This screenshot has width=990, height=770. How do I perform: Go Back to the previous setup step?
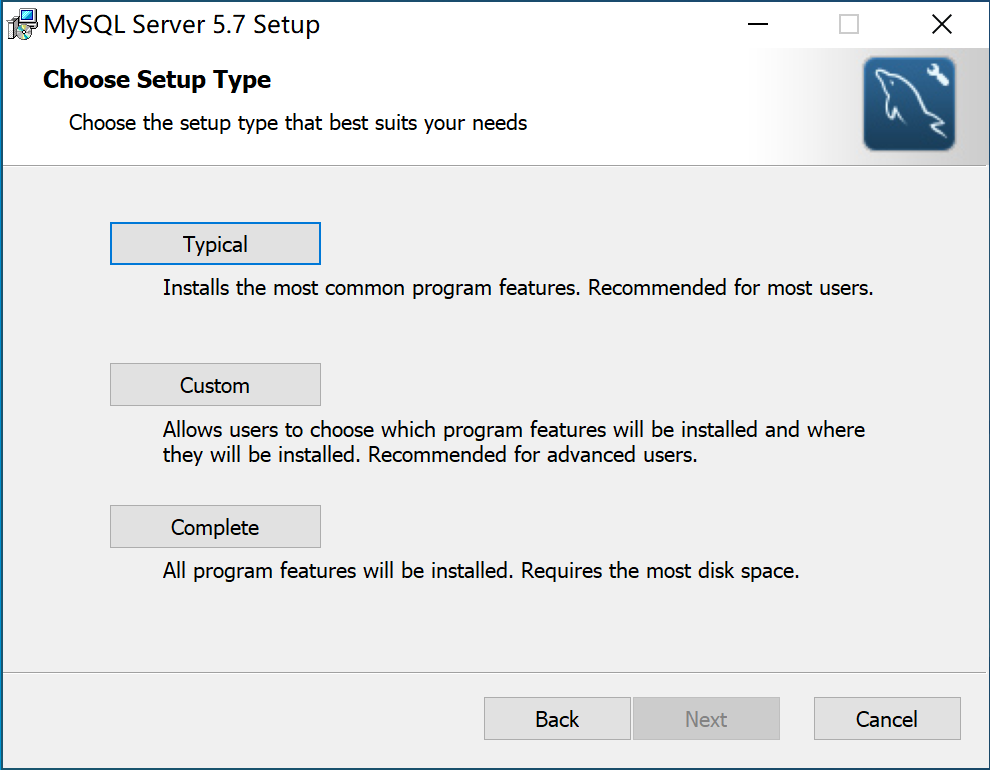pyautogui.click(x=557, y=719)
